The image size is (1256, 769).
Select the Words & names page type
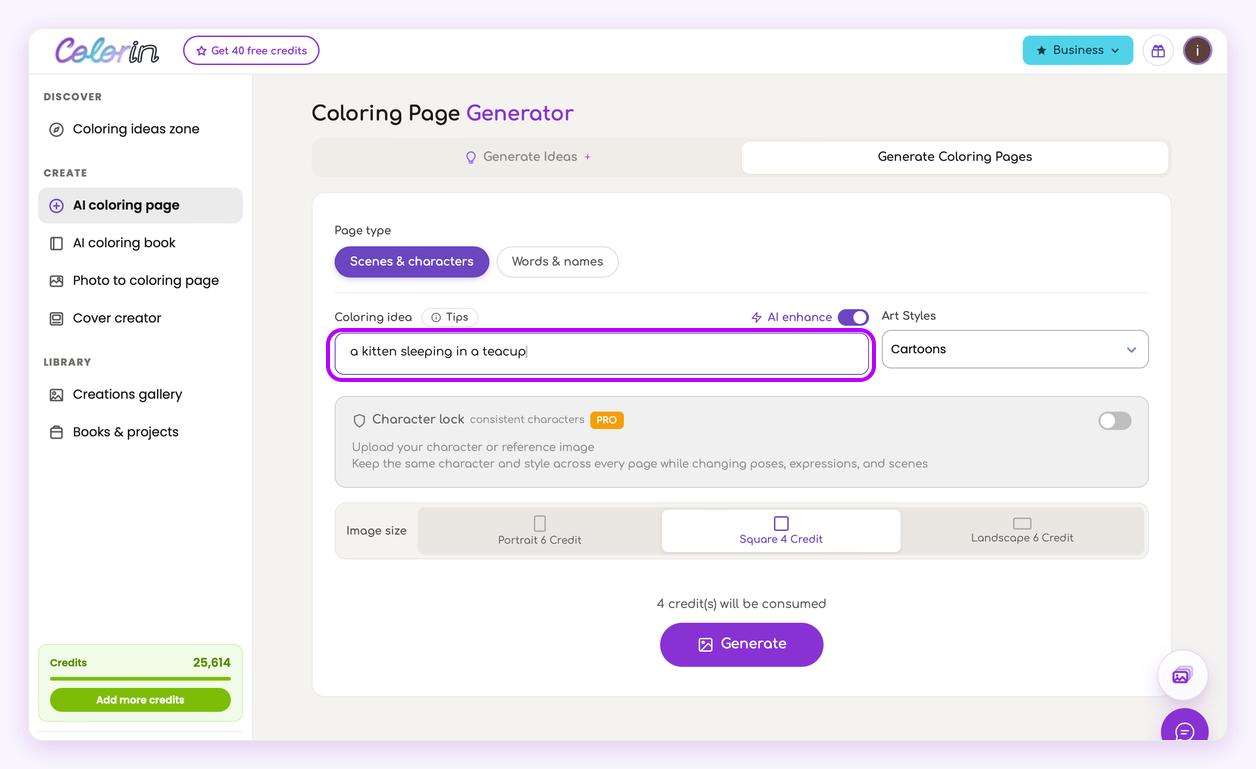pos(557,262)
